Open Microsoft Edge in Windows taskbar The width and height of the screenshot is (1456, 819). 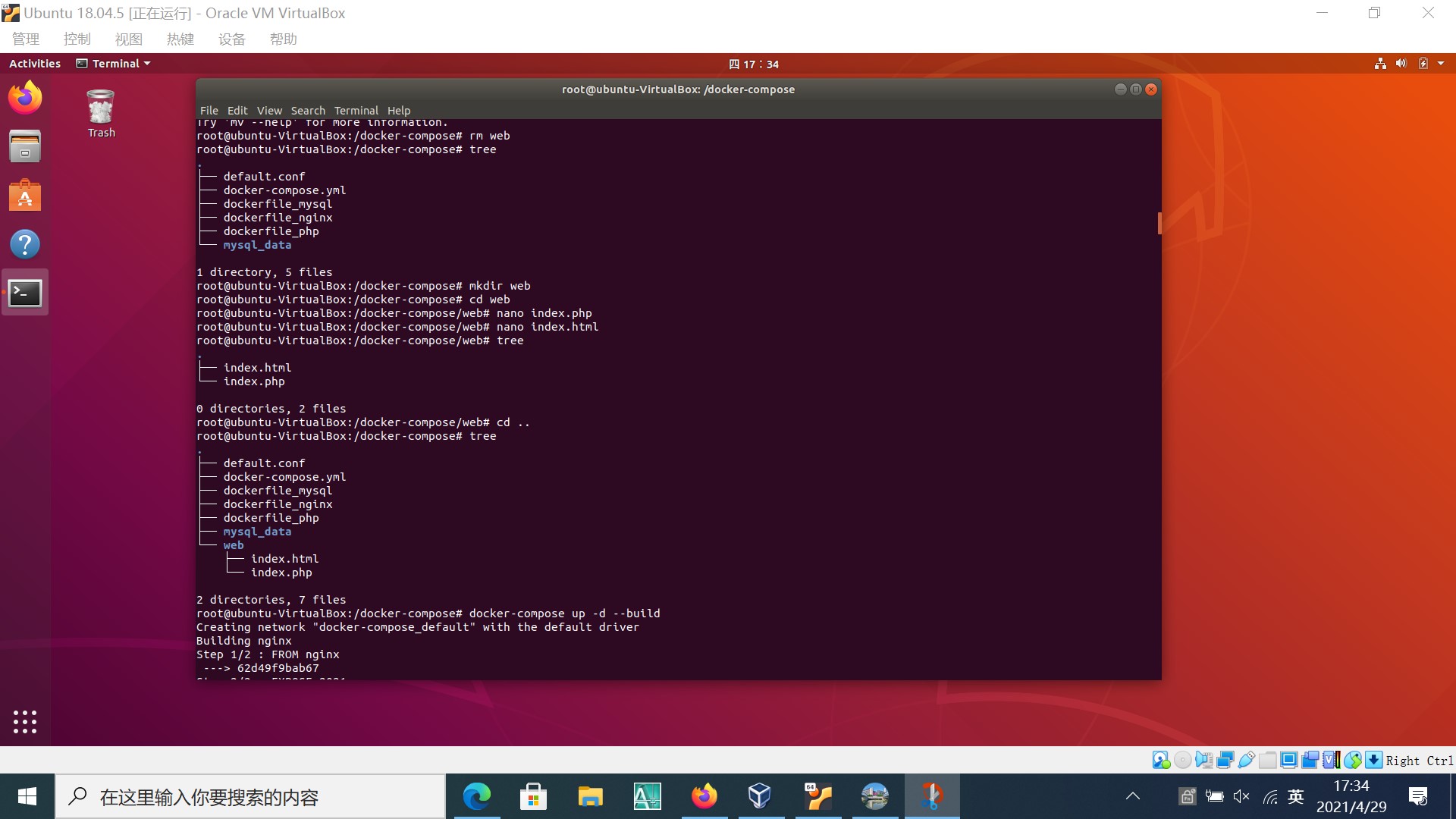477,796
